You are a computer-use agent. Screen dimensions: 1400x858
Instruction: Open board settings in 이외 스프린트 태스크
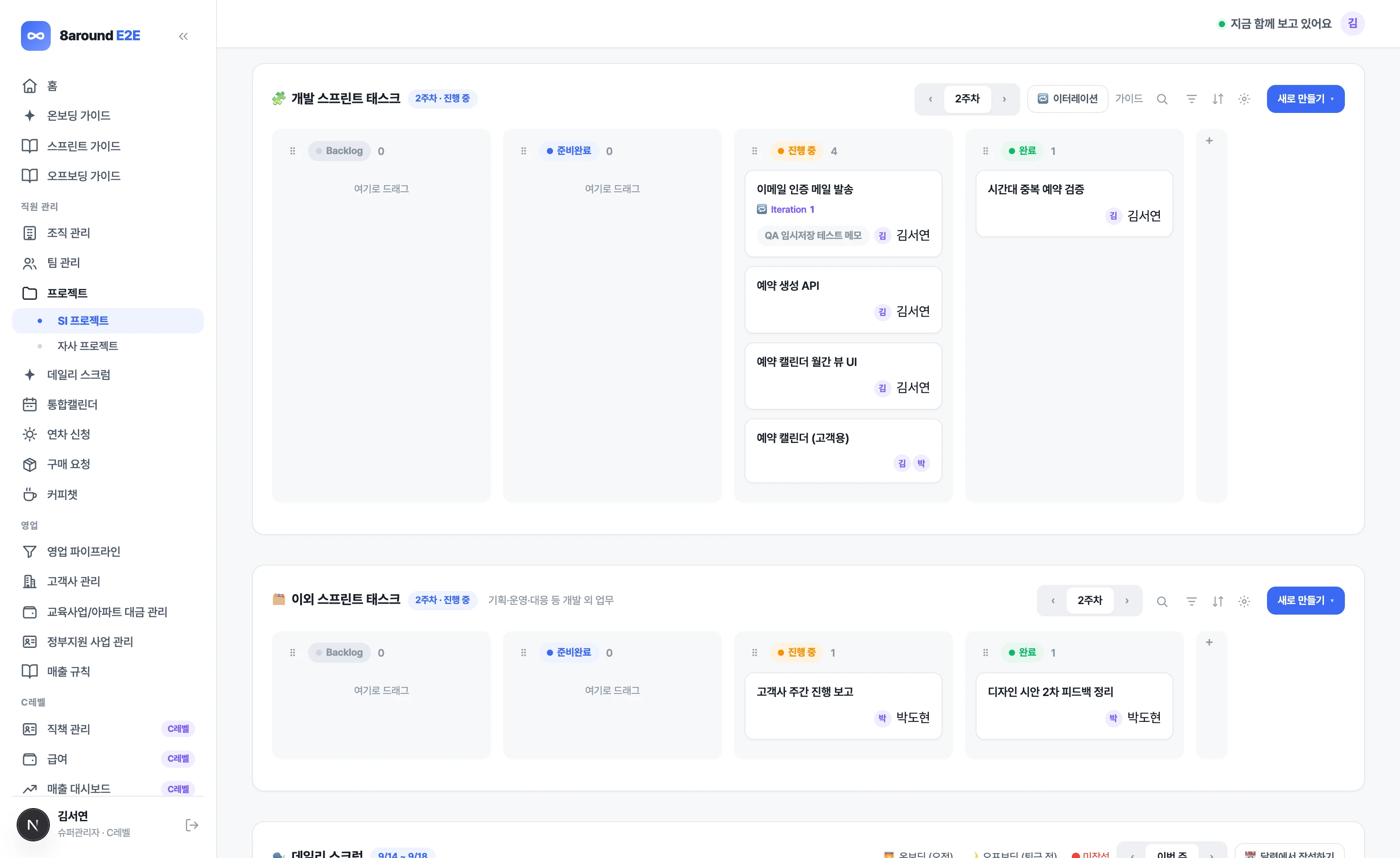(x=1244, y=601)
